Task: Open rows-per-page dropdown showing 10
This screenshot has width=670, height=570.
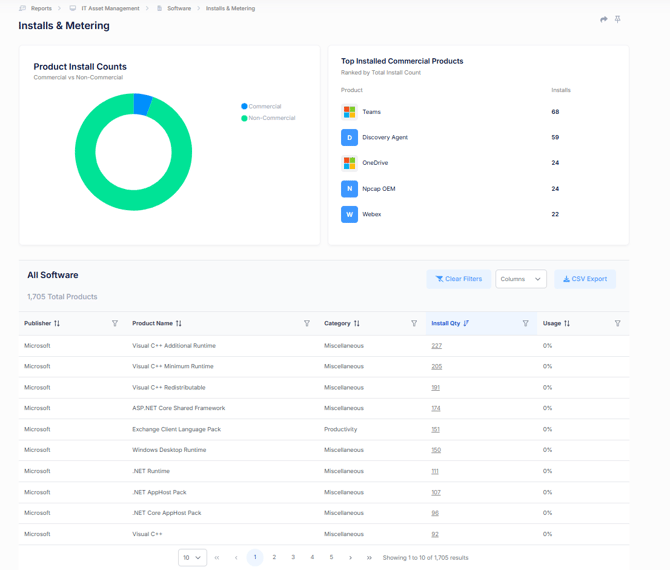Action: (192, 558)
